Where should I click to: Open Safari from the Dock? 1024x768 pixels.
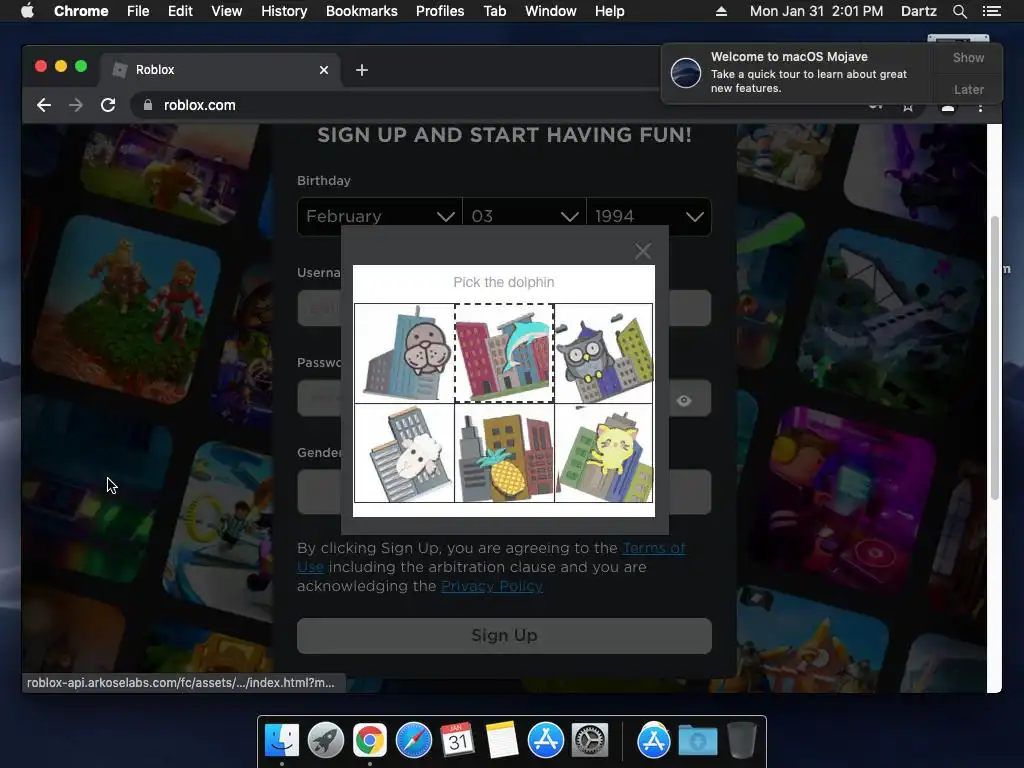[413, 741]
